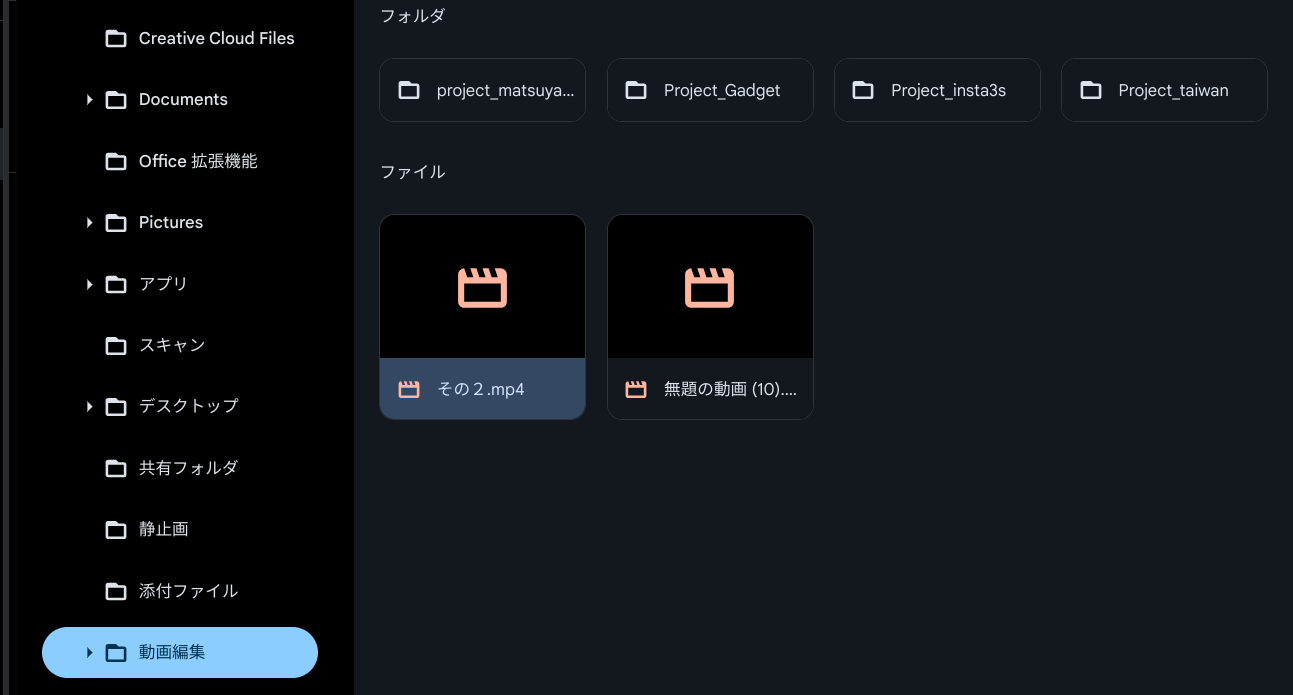Select the 静止画 label in sidebar
Image resolution: width=1293 pixels, height=695 pixels.
pos(164,530)
